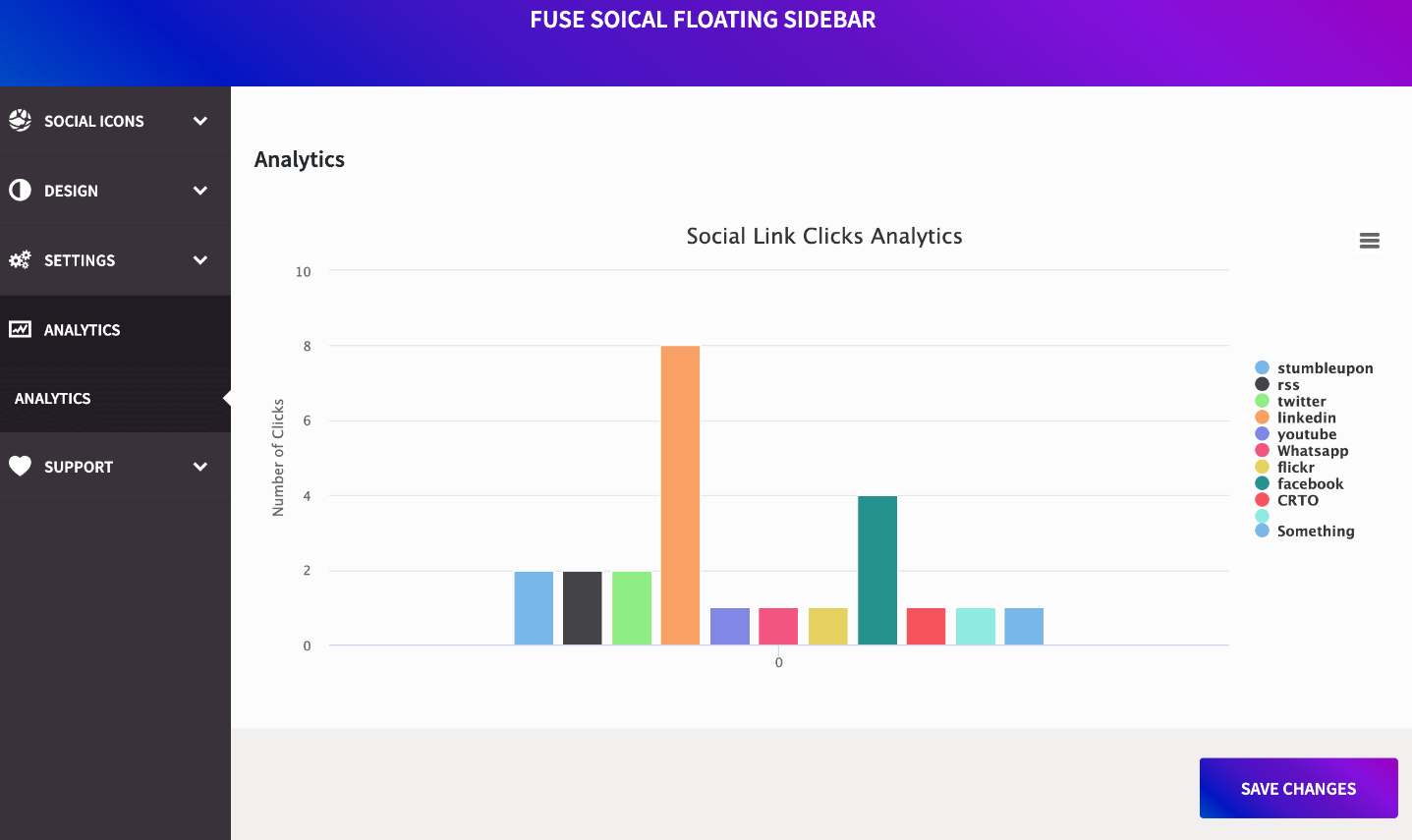This screenshot has height=840, width=1412.
Task: Toggle the stumbleupon series in legend
Action: pos(1325,368)
